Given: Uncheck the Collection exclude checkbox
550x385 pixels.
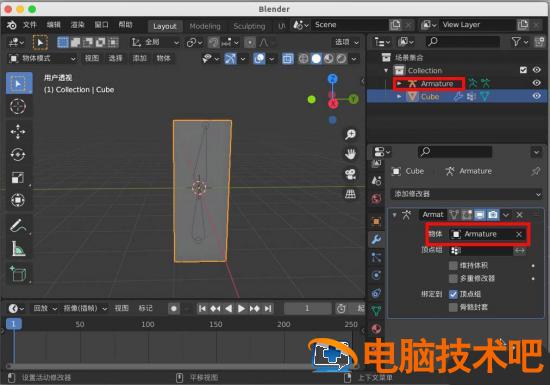Looking at the screenshot, I should [x=523, y=70].
